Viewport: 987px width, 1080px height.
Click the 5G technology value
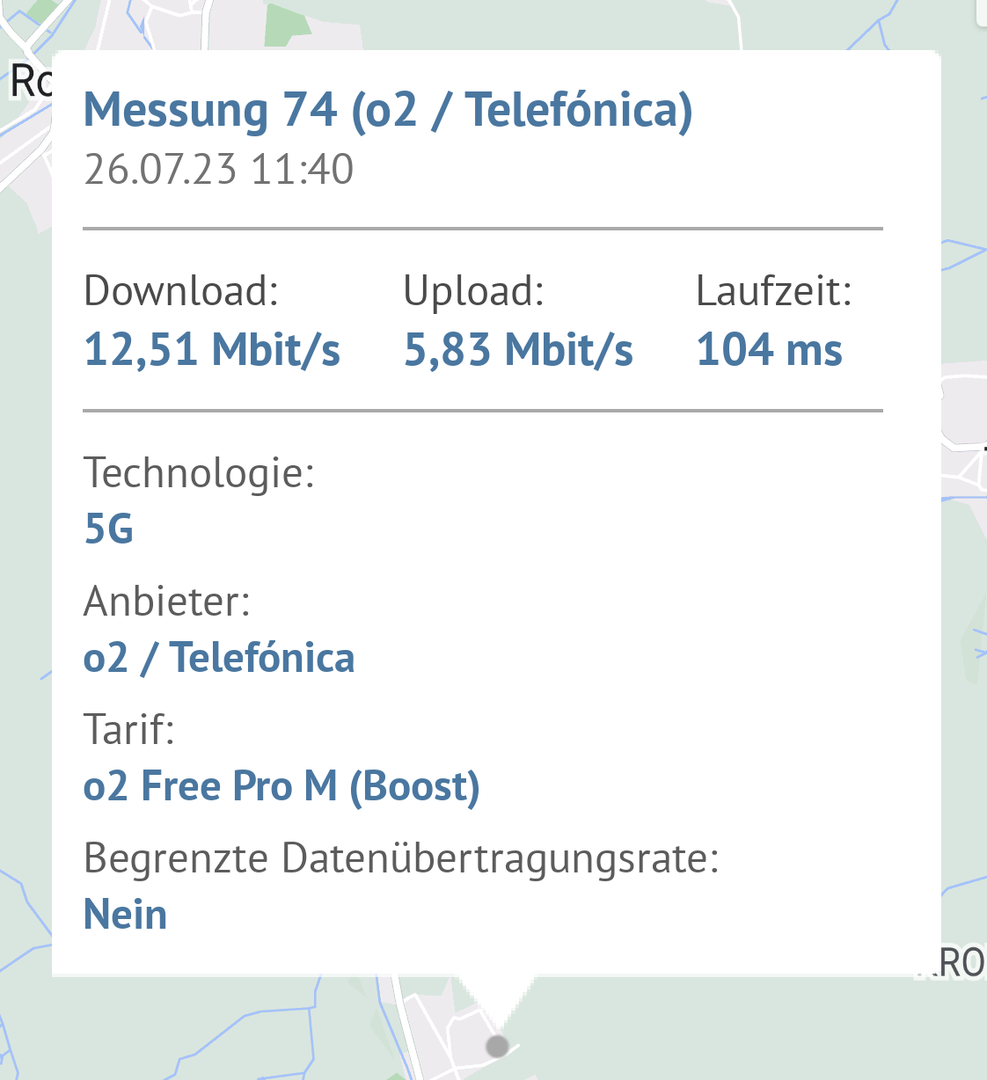click(x=109, y=530)
